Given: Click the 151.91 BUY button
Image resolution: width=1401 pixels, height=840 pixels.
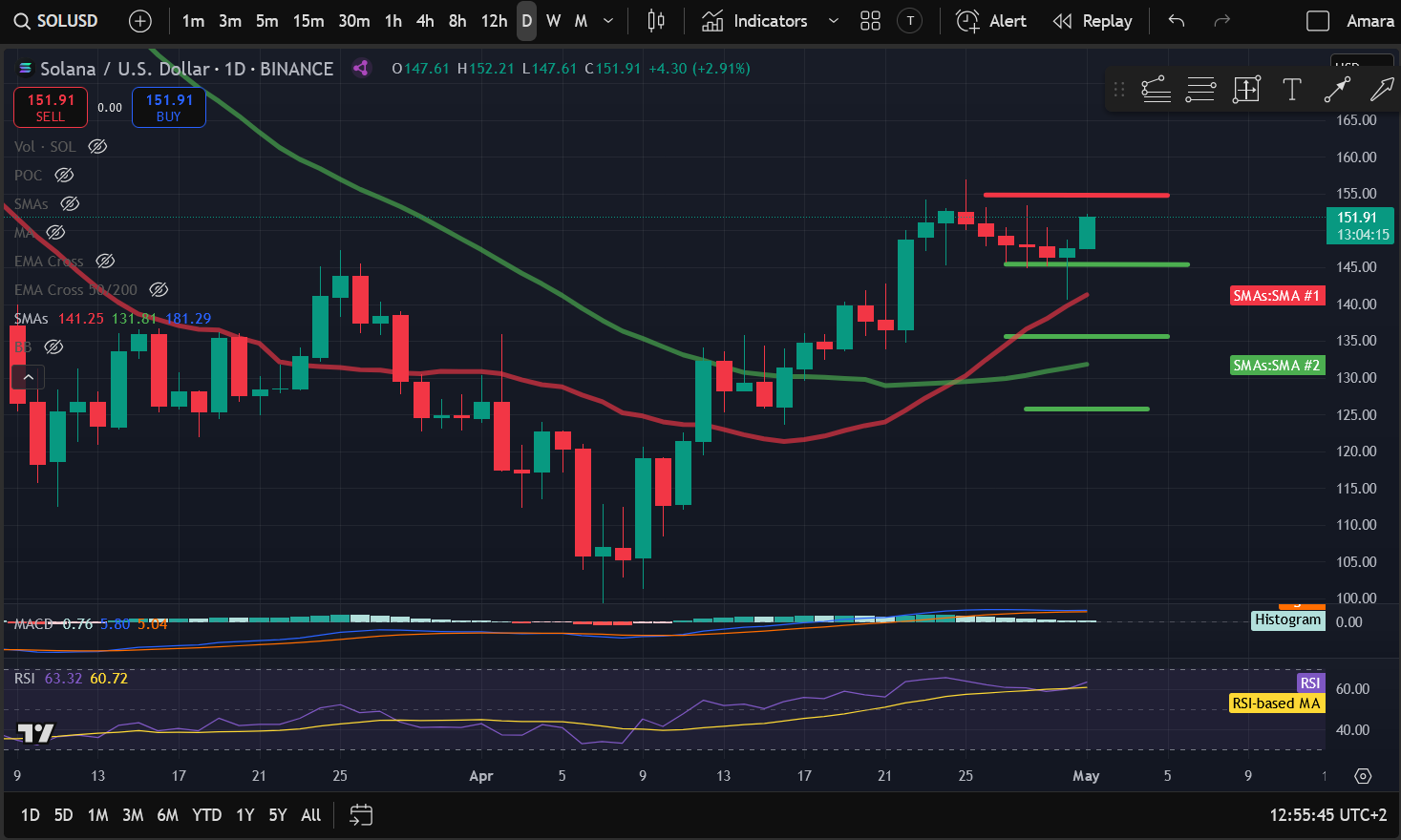Looking at the screenshot, I should coord(168,107).
